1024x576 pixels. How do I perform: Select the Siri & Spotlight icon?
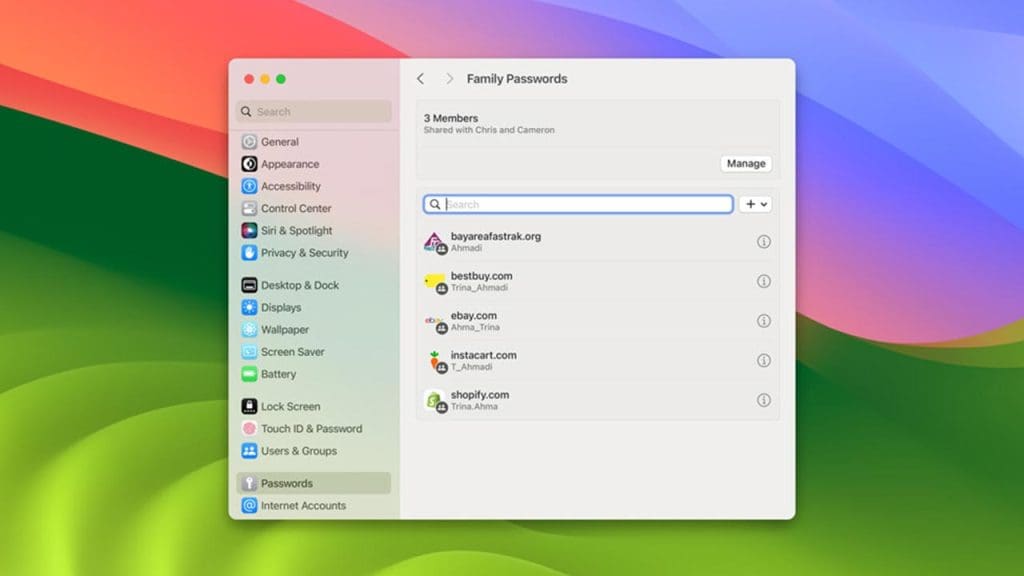(248, 230)
